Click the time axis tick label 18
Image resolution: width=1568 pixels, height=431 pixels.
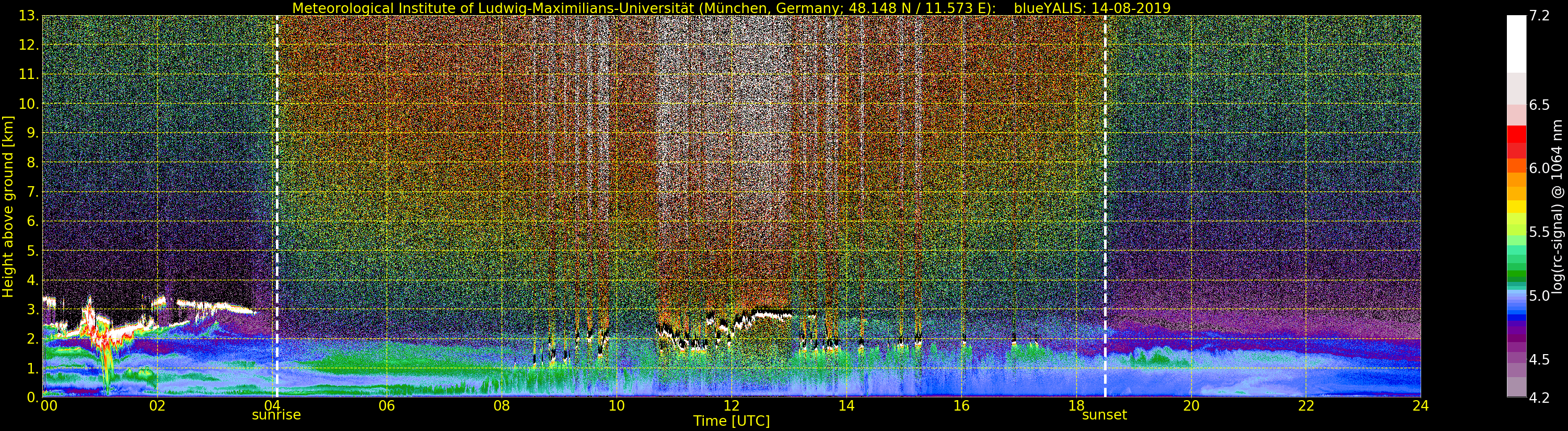point(1076,406)
